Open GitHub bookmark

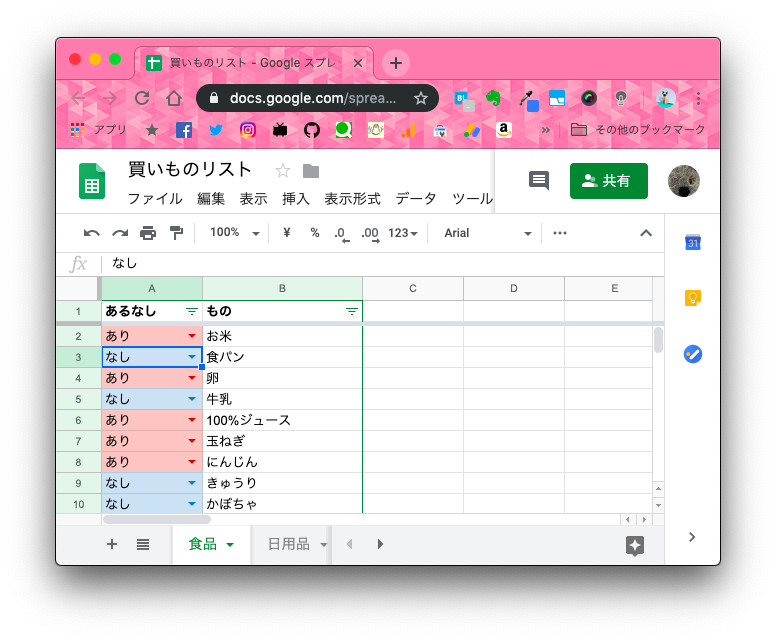click(312, 130)
